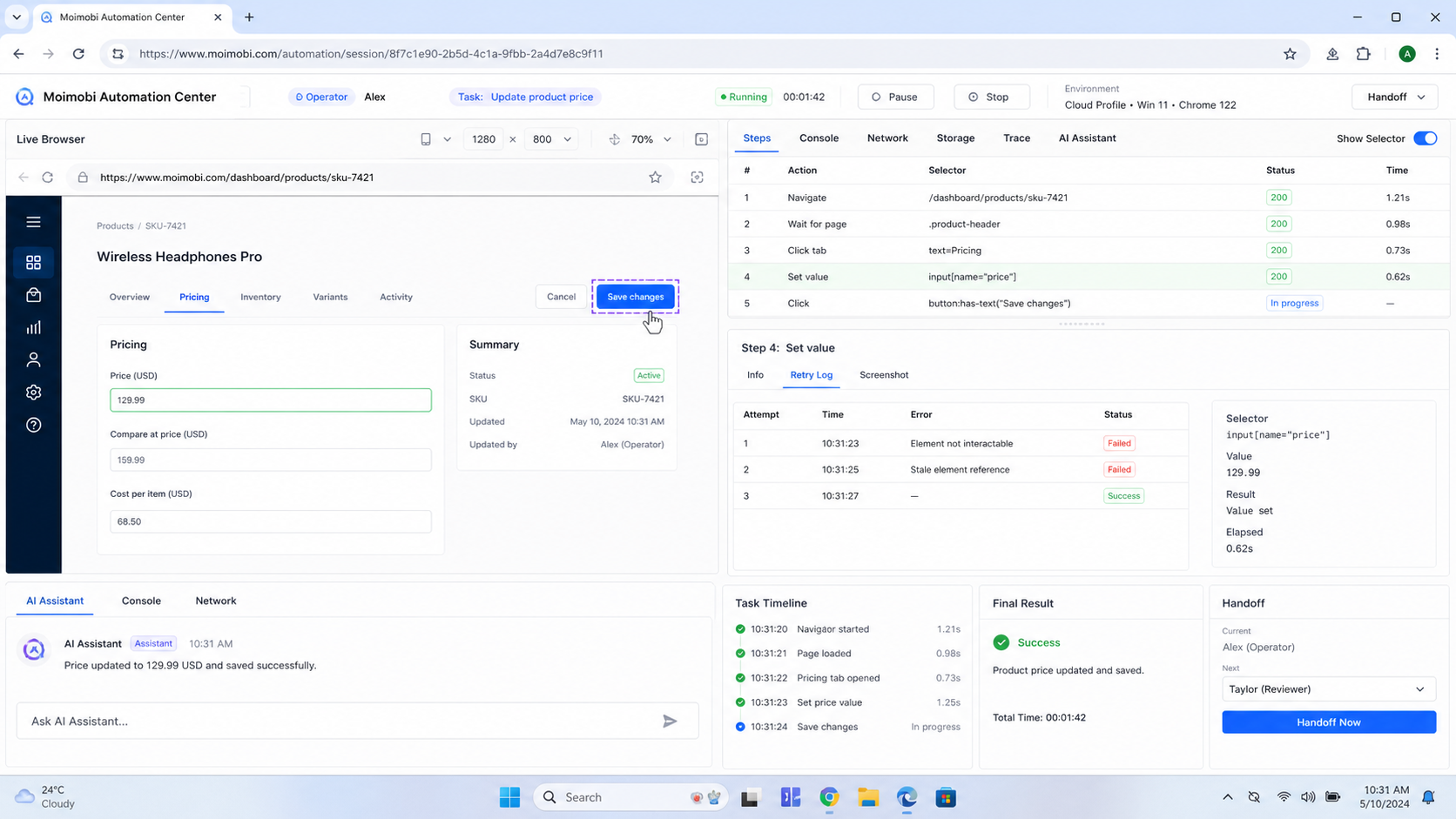Switch to the Console tab in Steps panel
The image size is (1456, 819).
click(819, 138)
